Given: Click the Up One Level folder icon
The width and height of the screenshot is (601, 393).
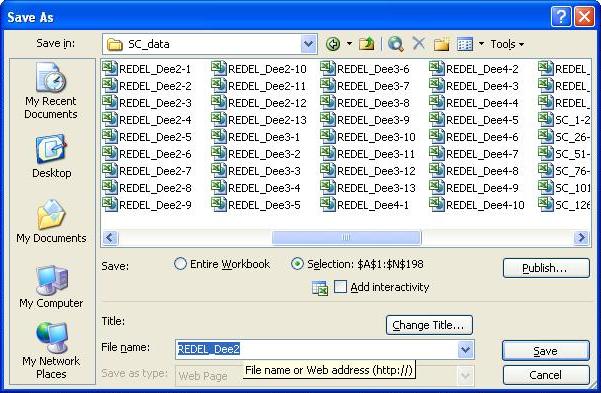Looking at the screenshot, I should [x=366, y=44].
